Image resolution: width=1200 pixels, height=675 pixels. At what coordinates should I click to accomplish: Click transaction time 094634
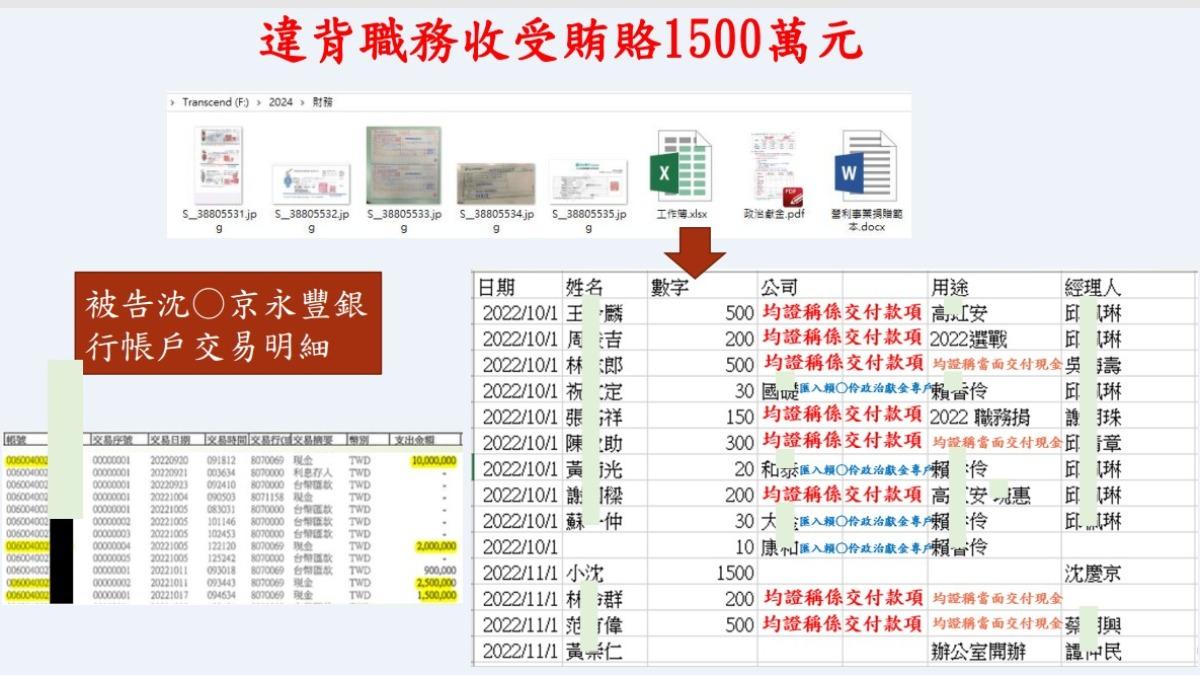[x=220, y=594]
